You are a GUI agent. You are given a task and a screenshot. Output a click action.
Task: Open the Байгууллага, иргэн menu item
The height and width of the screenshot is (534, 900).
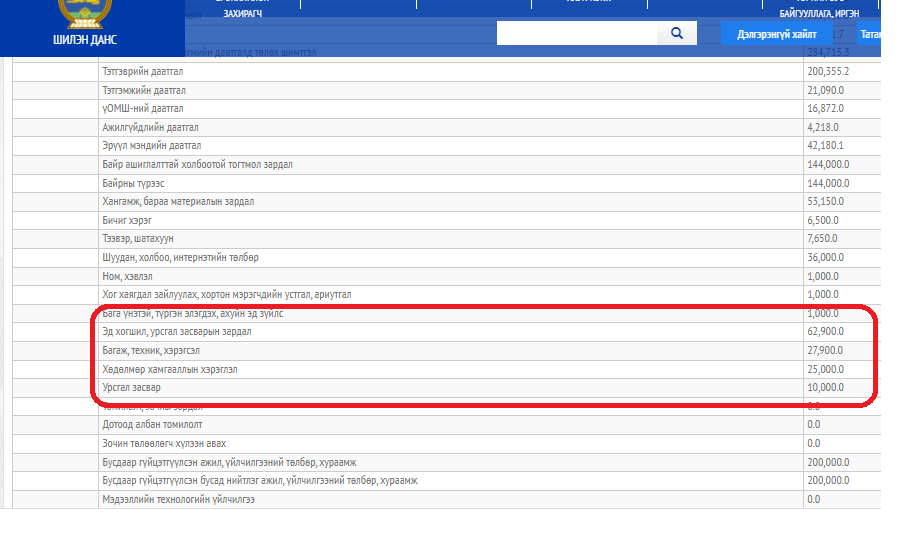point(819,14)
